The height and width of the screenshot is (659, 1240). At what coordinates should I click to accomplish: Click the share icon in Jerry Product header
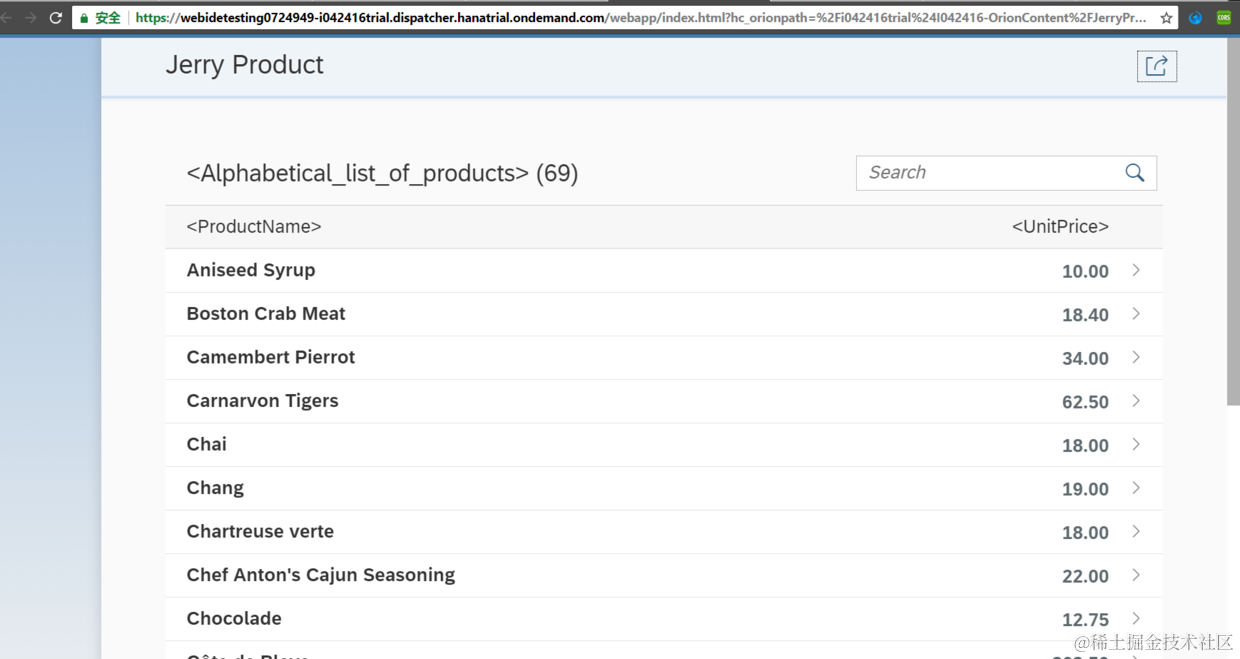tap(1156, 66)
